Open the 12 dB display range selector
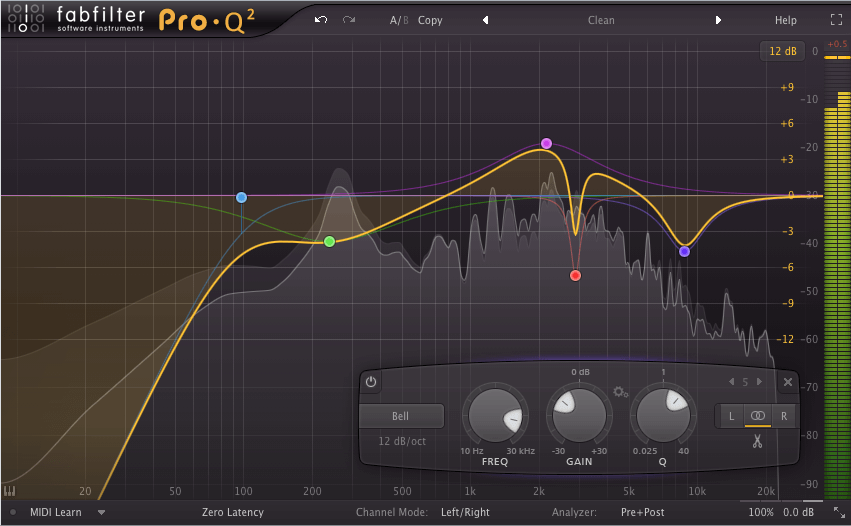The height and width of the screenshot is (526, 851). click(x=782, y=51)
